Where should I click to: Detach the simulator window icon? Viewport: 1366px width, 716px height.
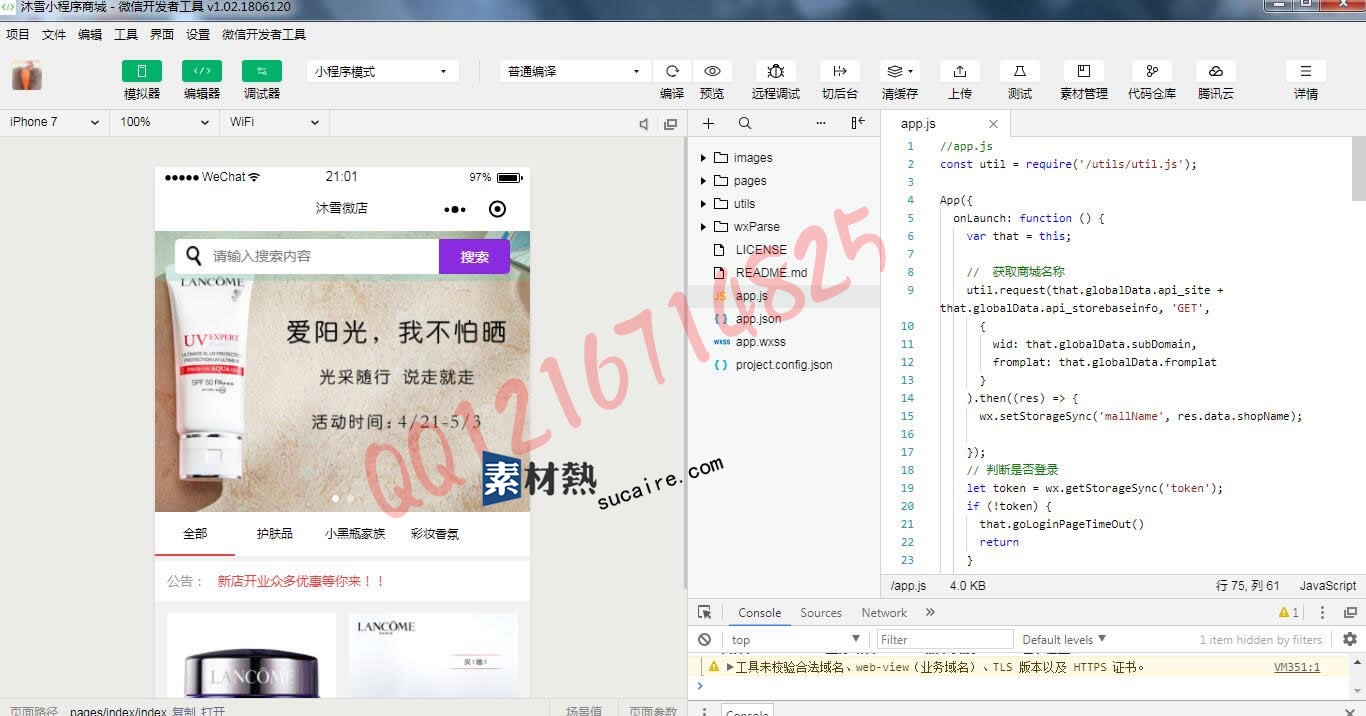click(x=671, y=124)
